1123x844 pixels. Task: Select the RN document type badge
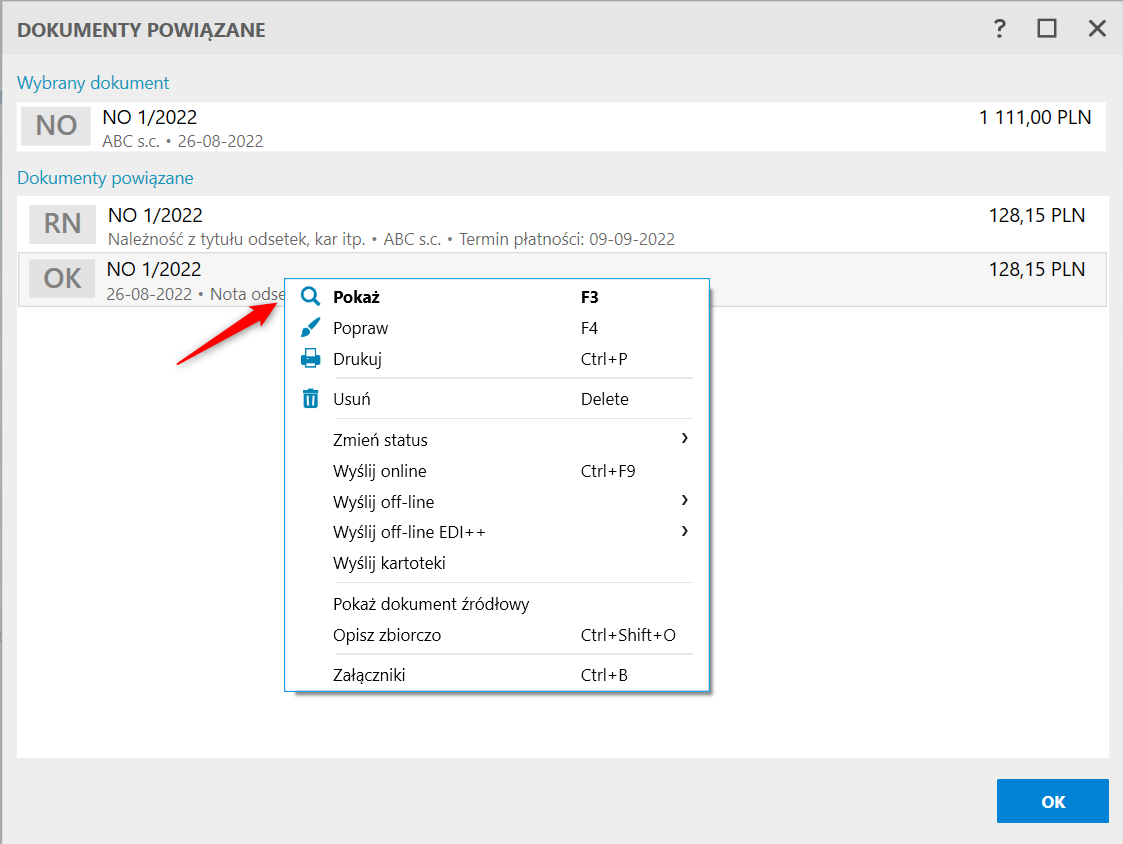tap(62, 224)
